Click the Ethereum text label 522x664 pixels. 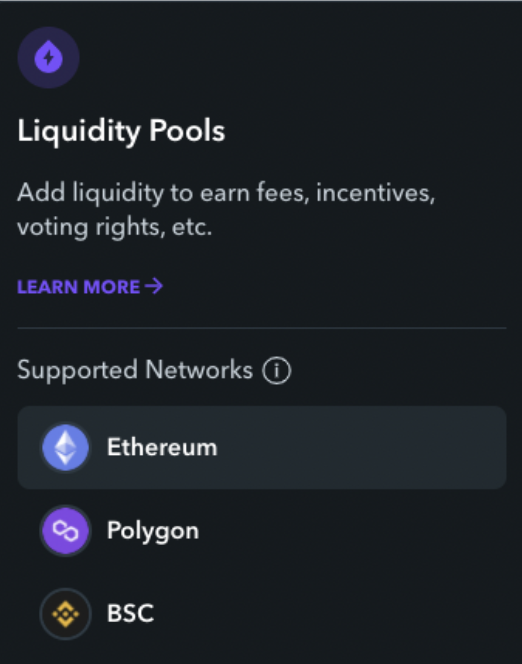[162, 447]
